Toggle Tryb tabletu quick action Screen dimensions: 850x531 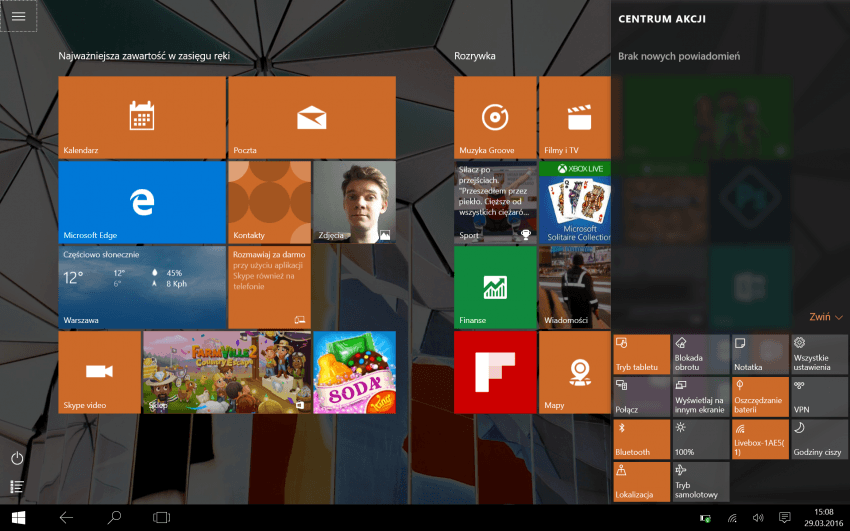(642, 354)
